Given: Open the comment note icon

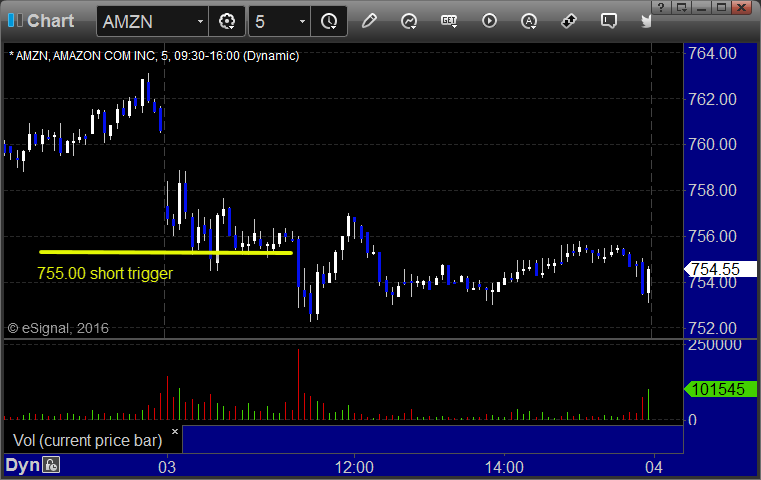Looking at the screenshot, I should [x=609, y=21].
